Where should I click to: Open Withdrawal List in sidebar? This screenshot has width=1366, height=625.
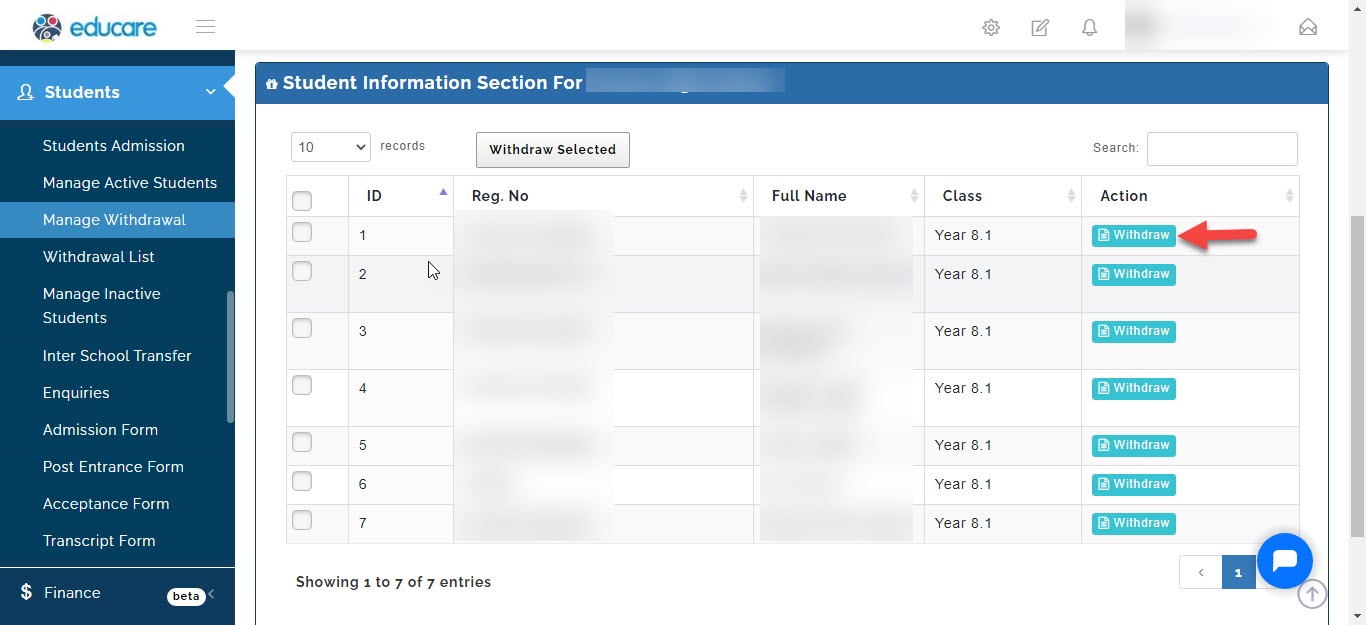point(99,257)
